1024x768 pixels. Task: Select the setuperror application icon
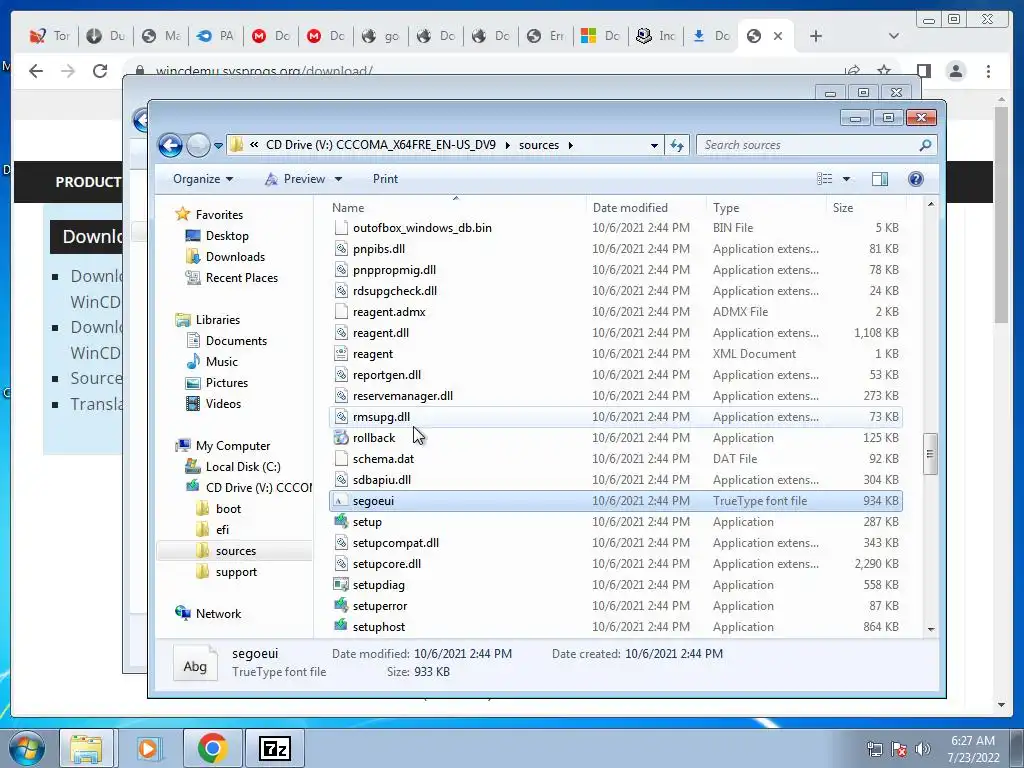[x=340, y=605]
